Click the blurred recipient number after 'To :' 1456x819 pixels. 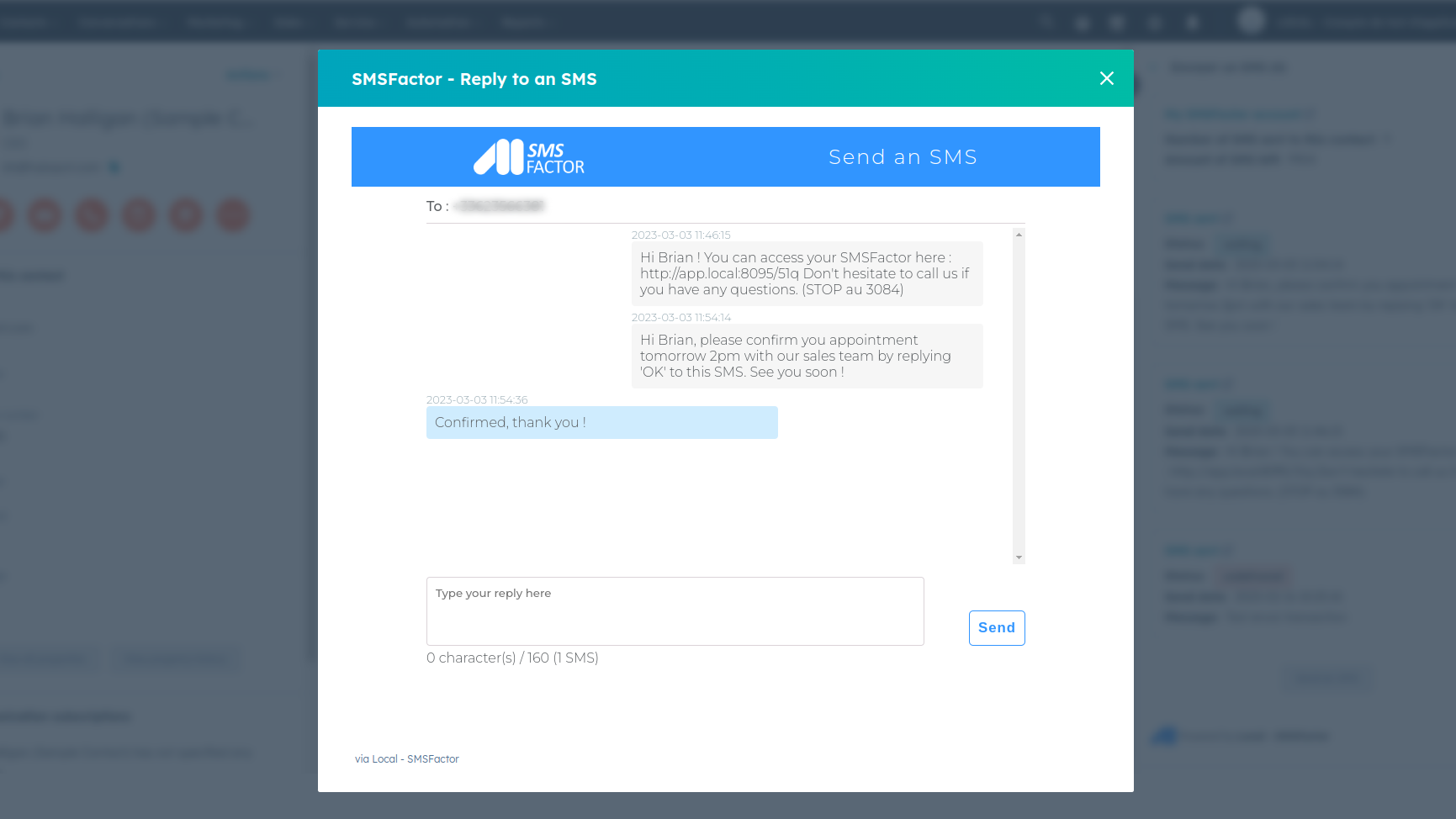tap(500, 206)
